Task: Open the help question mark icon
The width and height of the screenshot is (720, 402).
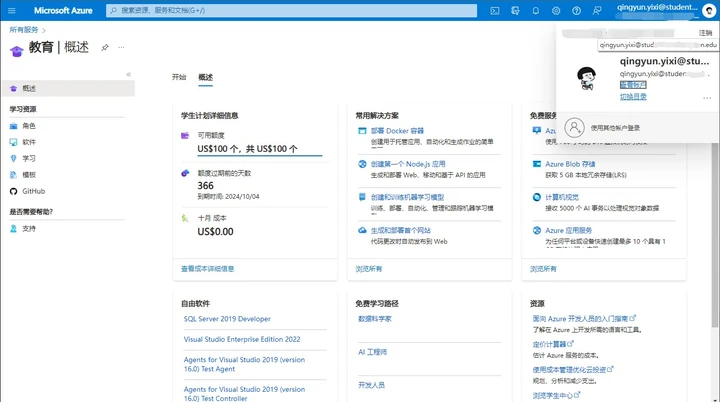Action: click(x=576, y=11)
